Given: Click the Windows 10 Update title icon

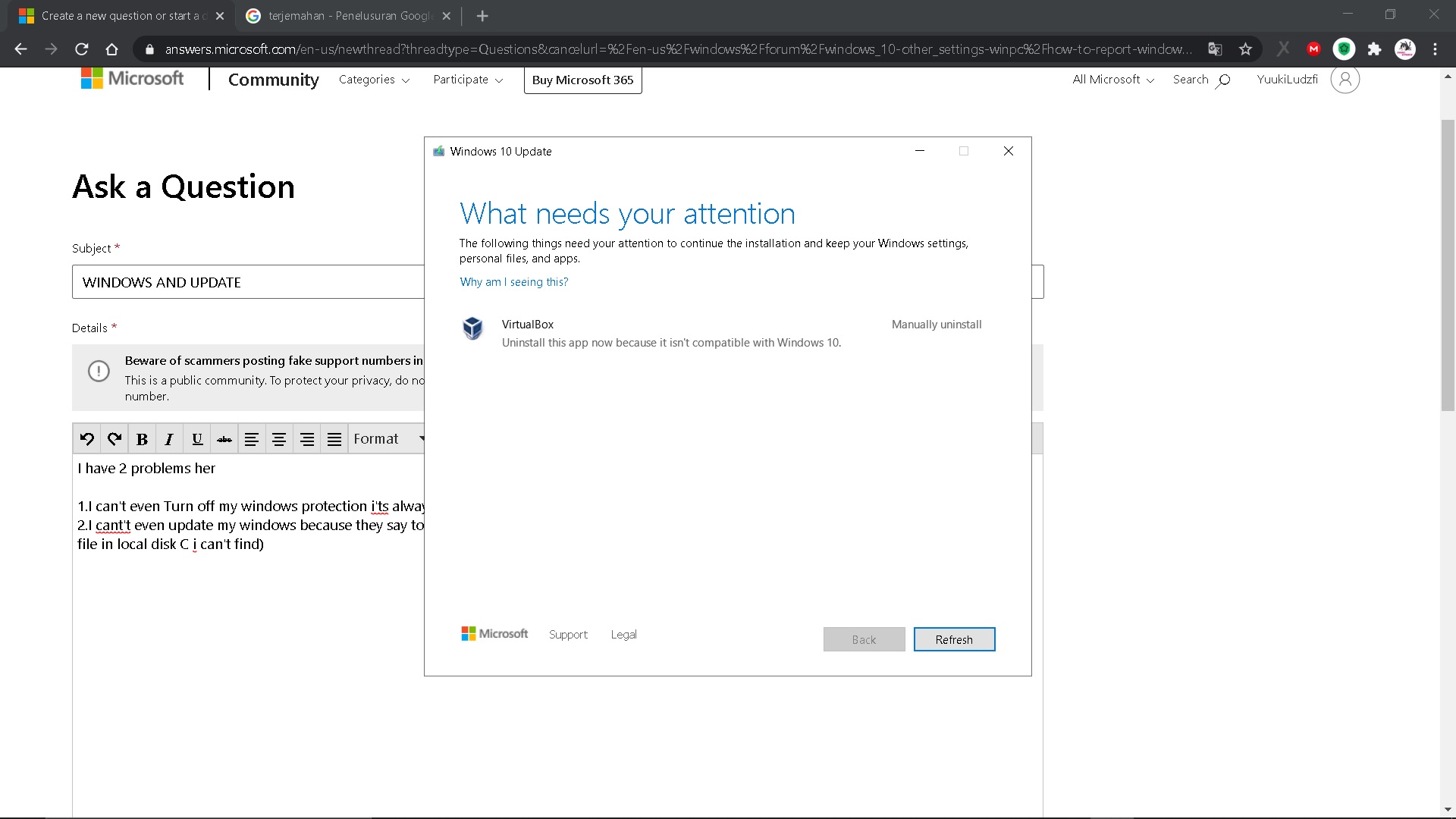Looking at the screenshot, I should point(438,151).
